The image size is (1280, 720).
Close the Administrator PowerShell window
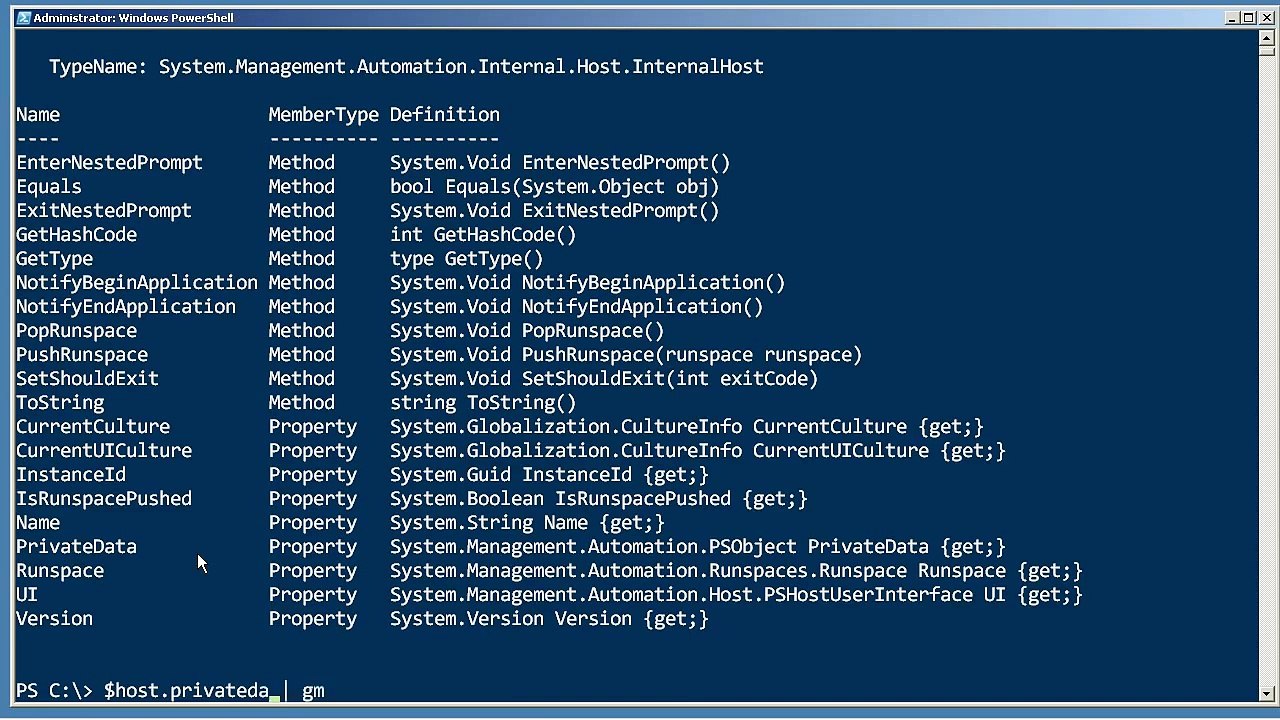[1265, 17]
